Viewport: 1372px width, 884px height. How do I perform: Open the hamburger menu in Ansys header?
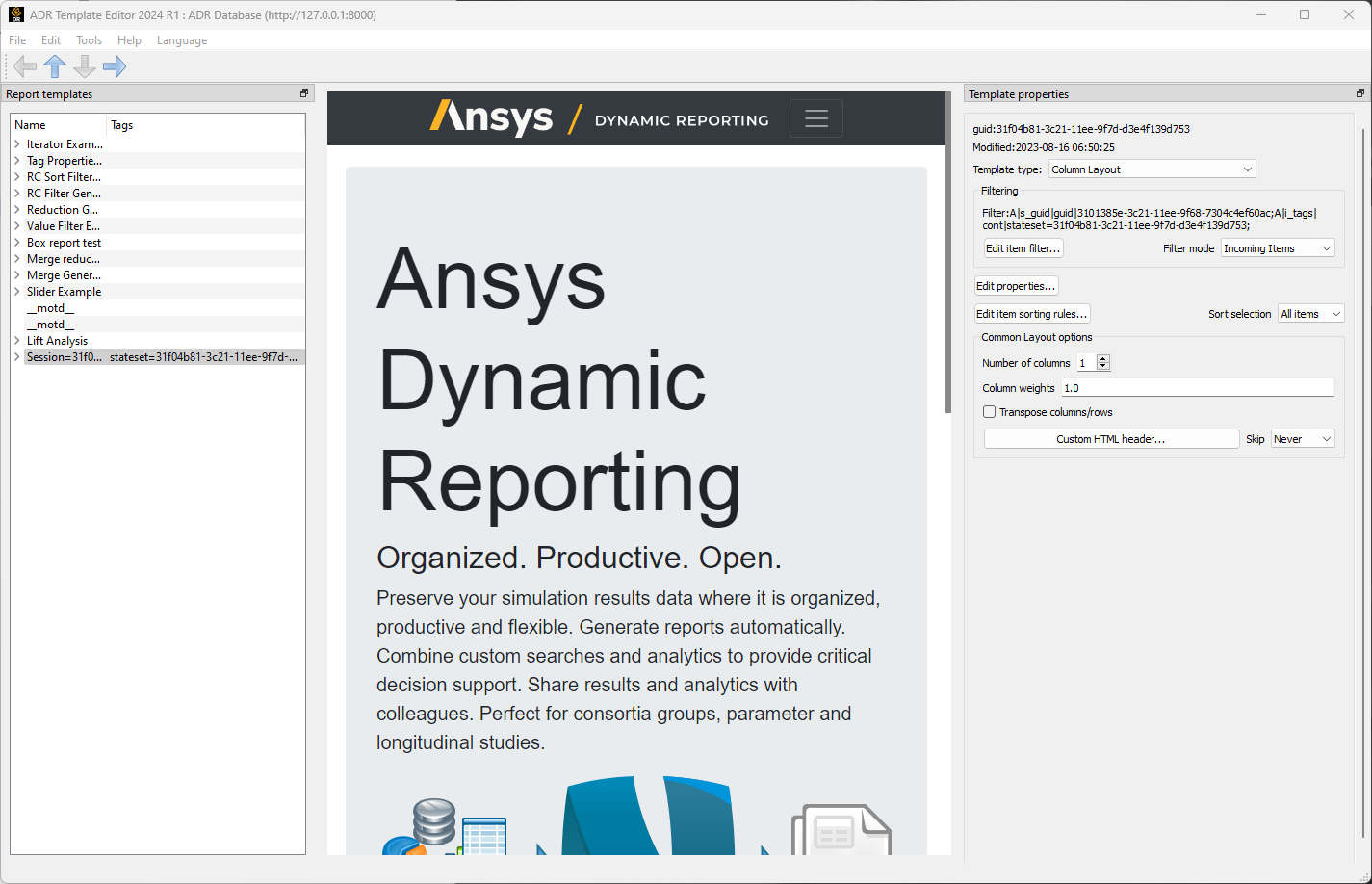[816, 118]
